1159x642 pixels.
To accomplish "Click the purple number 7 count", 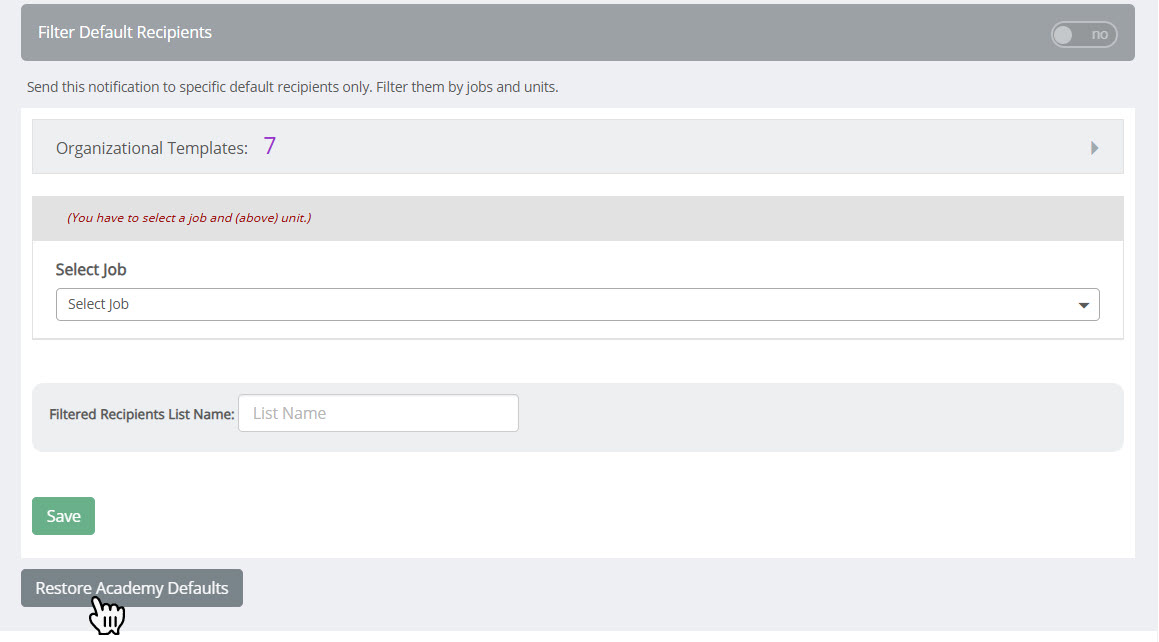I will click(x=270, y=146).
